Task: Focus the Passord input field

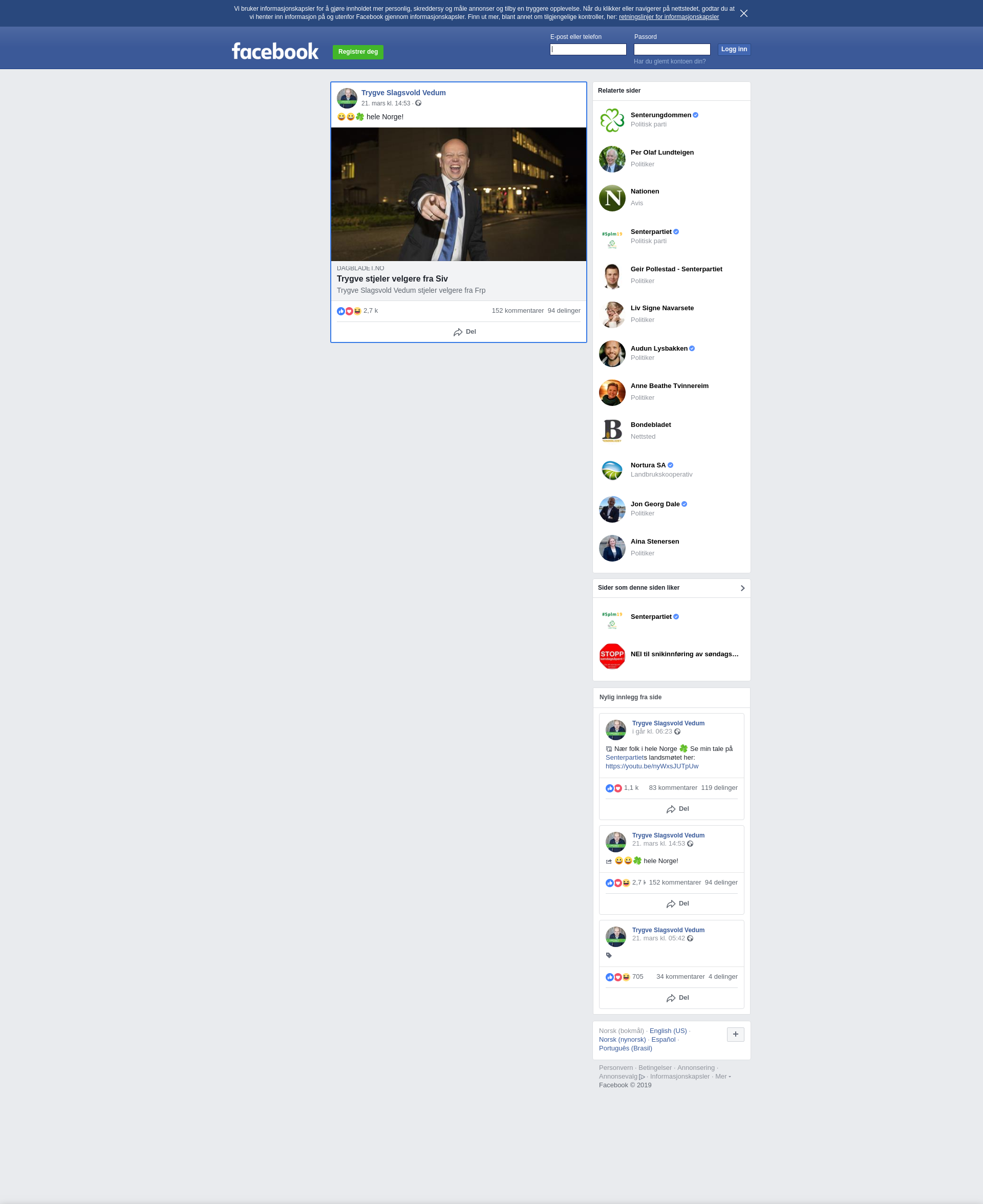Action: pyautogui.click(x=672, y=49)
